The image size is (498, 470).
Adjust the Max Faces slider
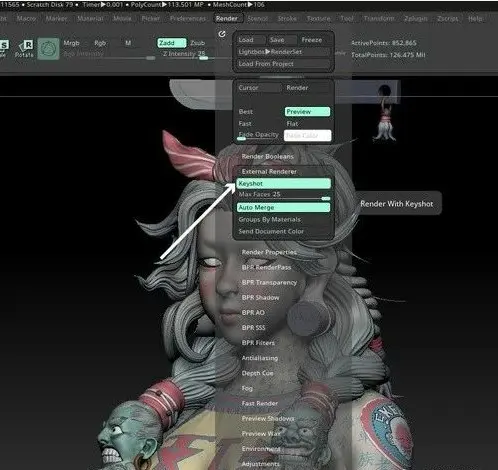click(x=284, y=195)
